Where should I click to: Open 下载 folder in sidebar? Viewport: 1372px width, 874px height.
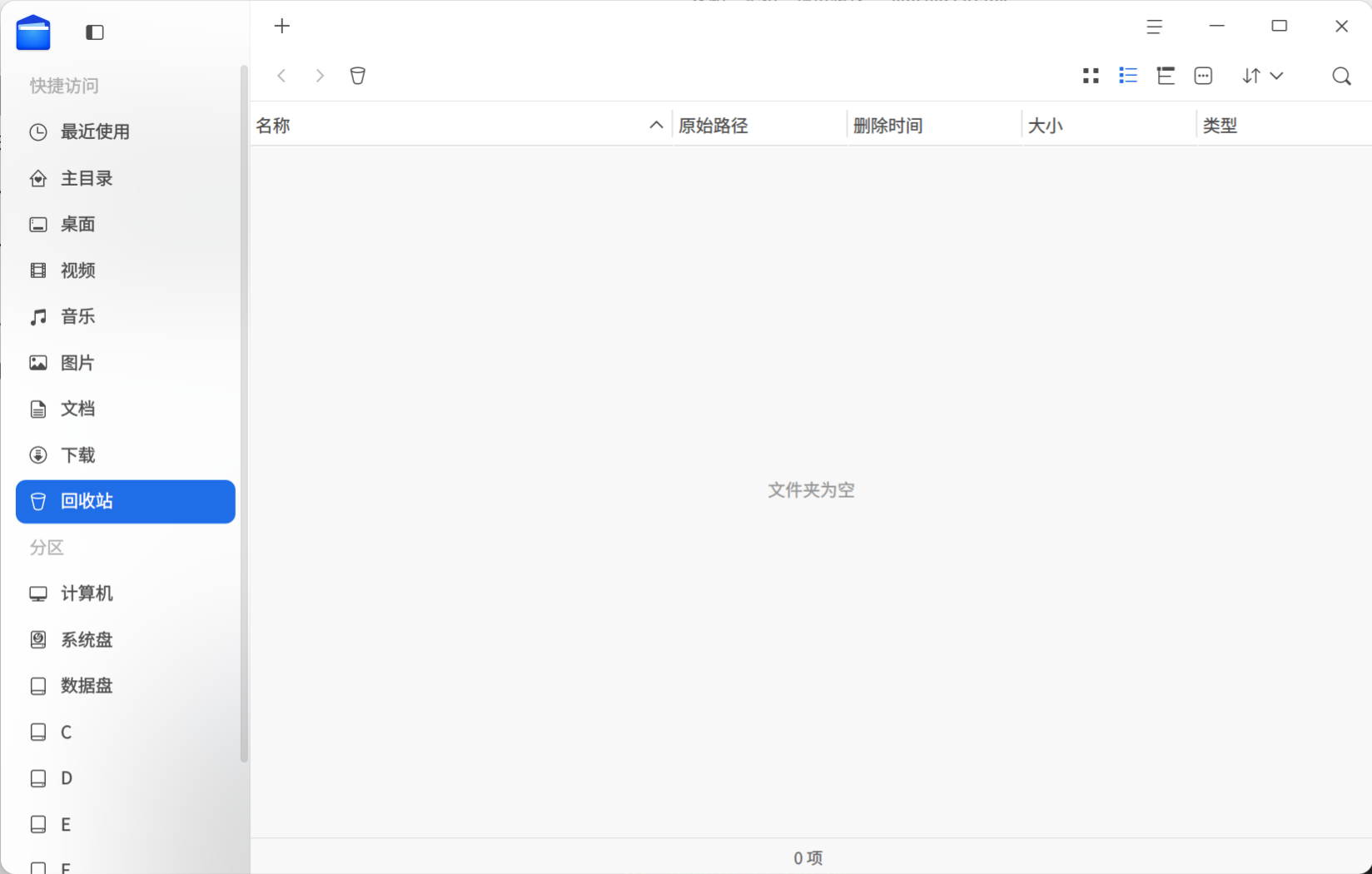coord(126,455)
